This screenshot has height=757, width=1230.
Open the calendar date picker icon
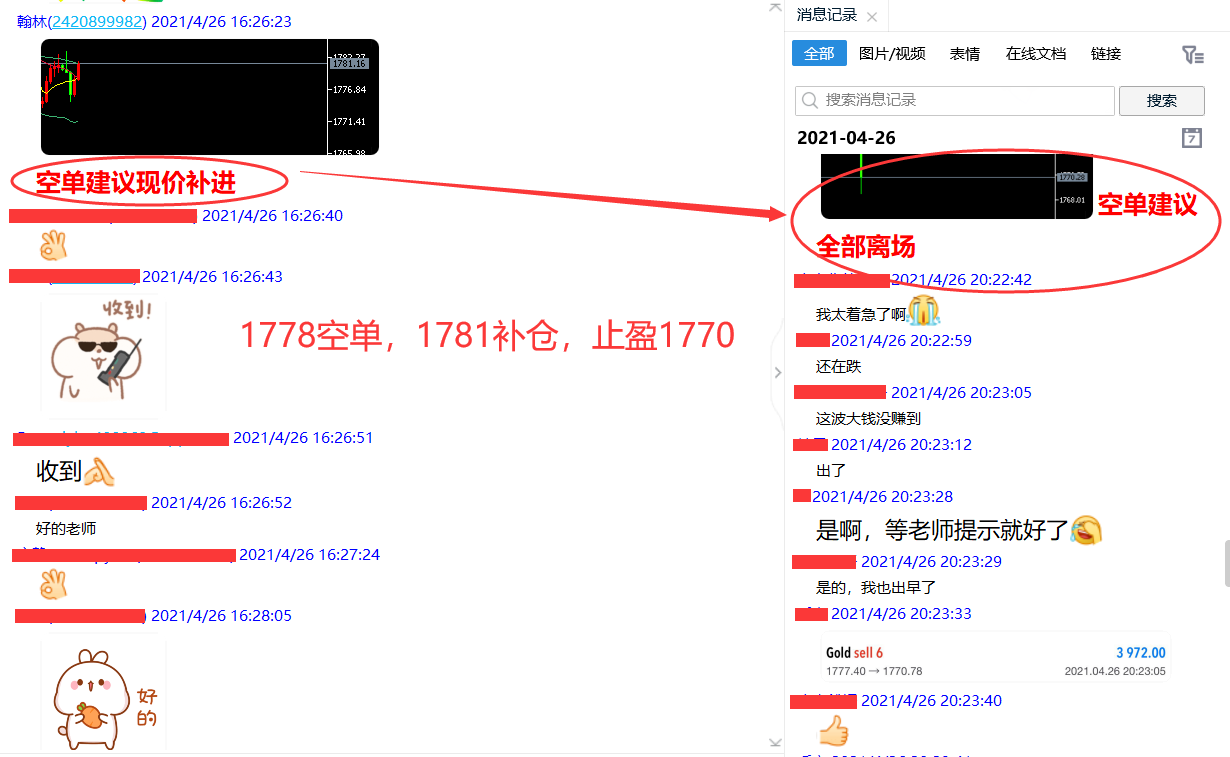(x=1191, y=138)
